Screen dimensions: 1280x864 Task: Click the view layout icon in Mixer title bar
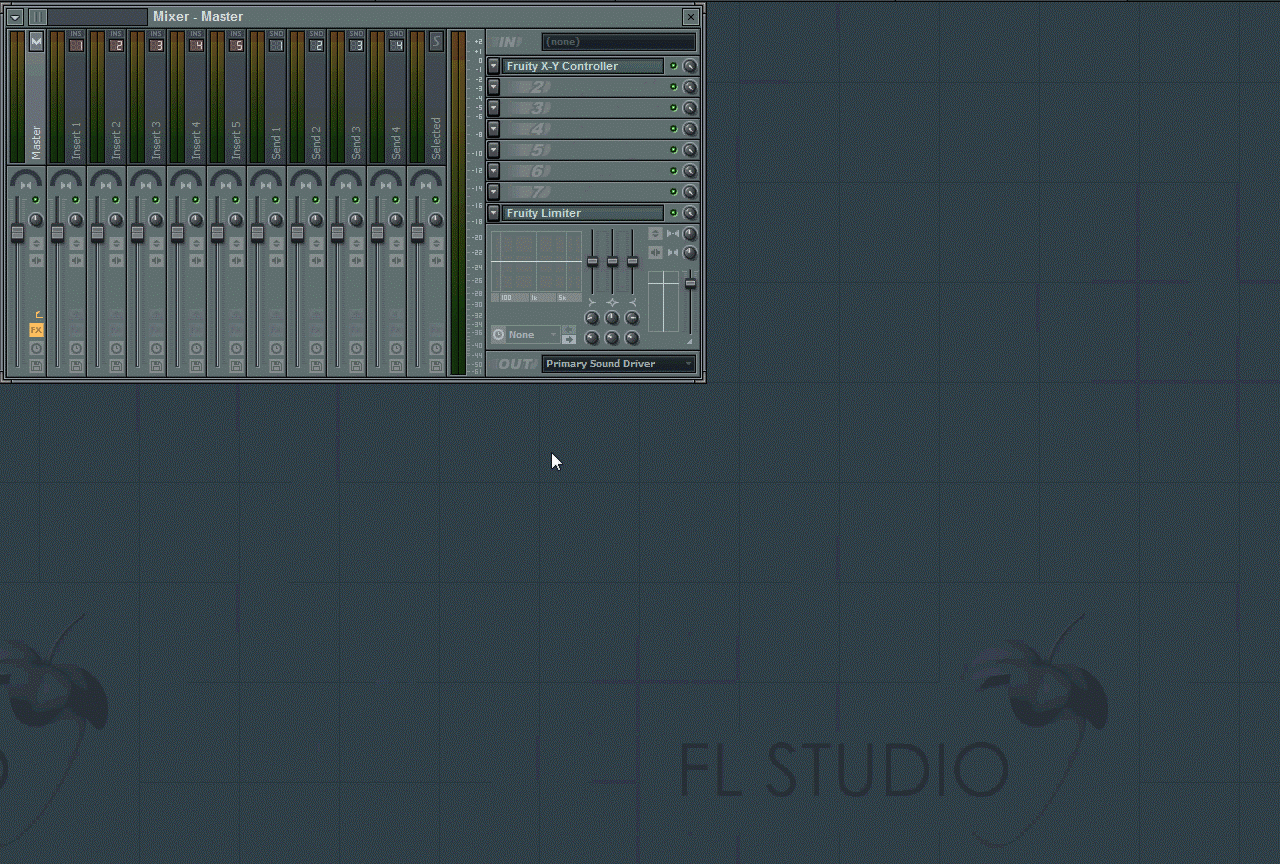click(x=37, y=17)
